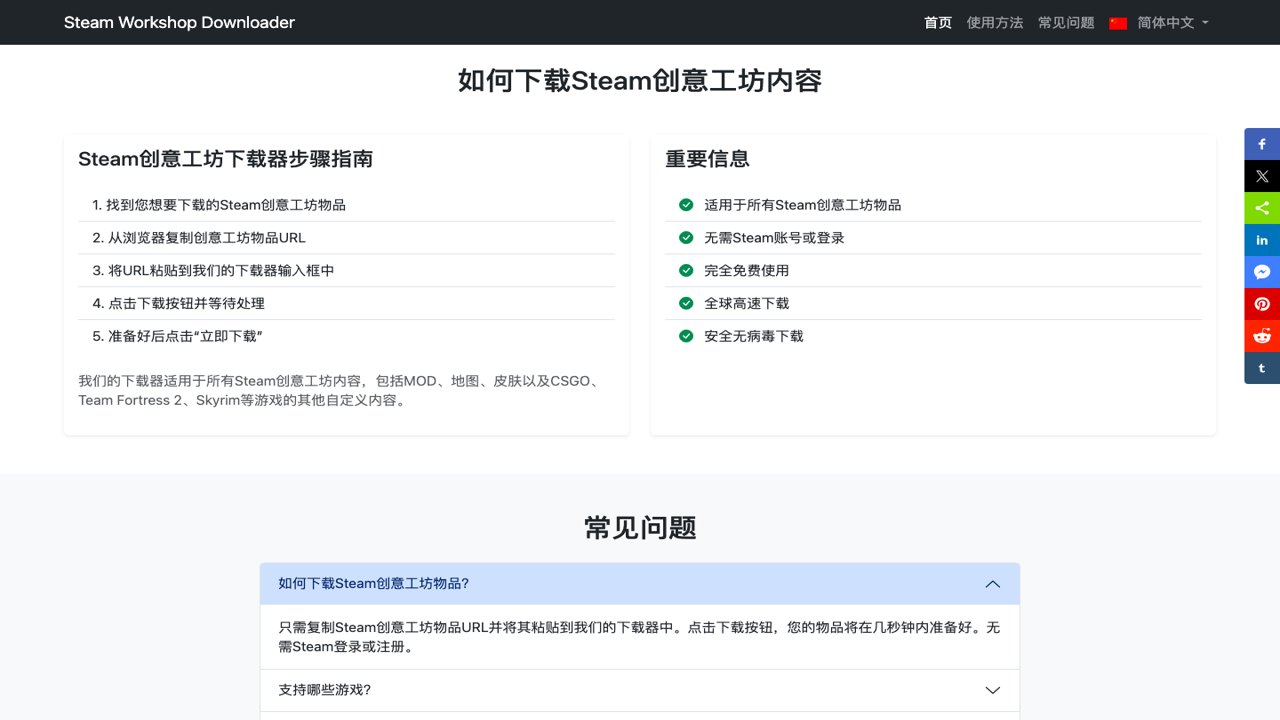
Task: Expand the 支持哪些游戏? FAQ item
Action: 640,690
